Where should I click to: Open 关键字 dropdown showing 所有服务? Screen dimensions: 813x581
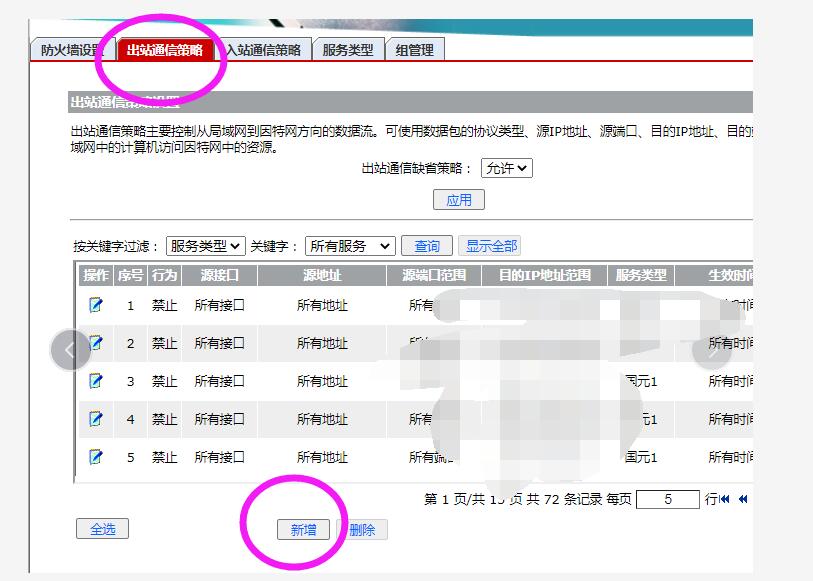[350, 246]
